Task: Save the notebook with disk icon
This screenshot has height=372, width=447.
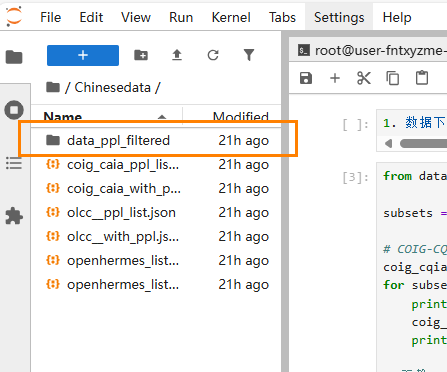Action: pyautogui.click(x=306, y=78)
